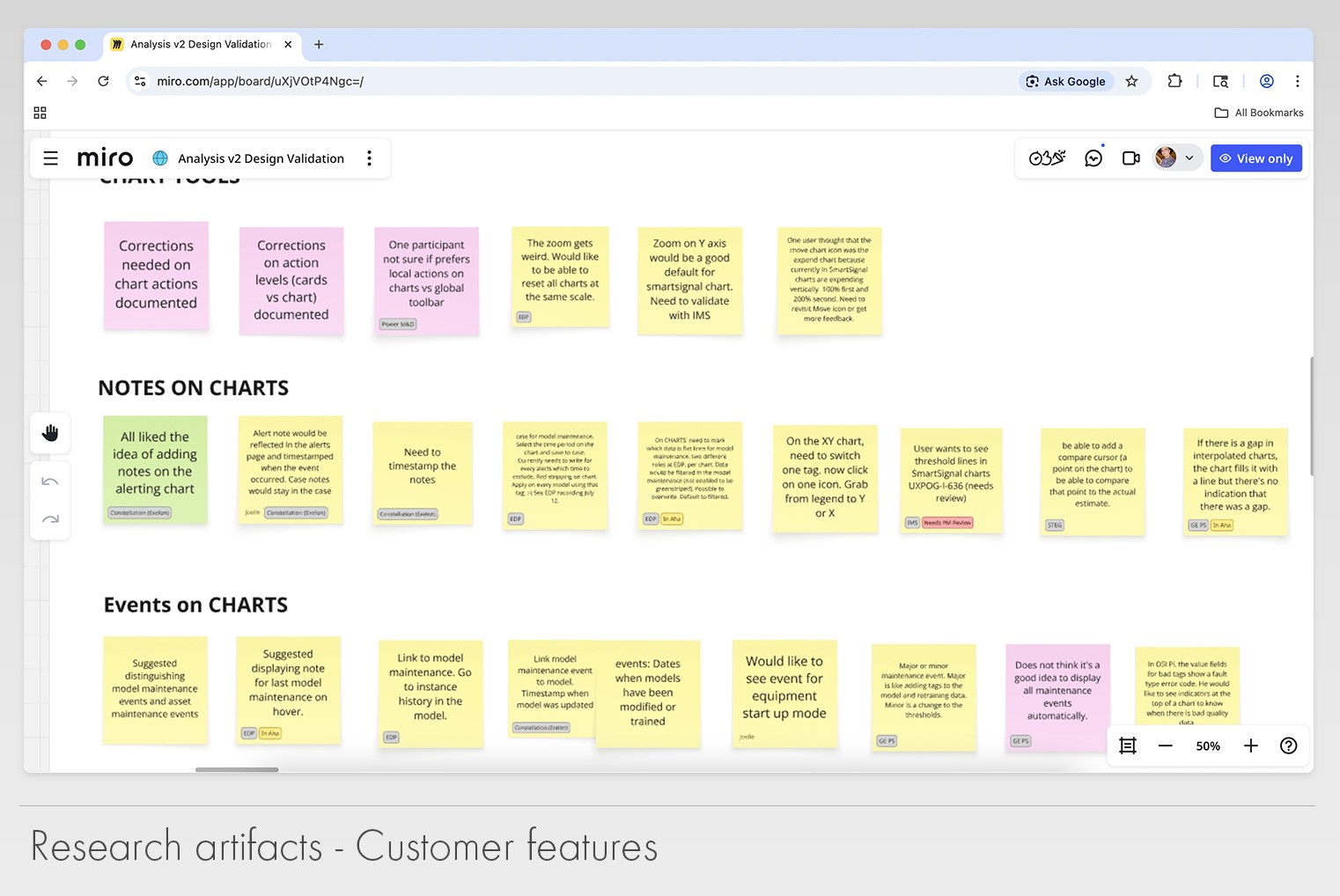The height and width of the screenshot is (896, 1340).
Task: Open the comments speech bubble icon
Action: click(1093, 158)
